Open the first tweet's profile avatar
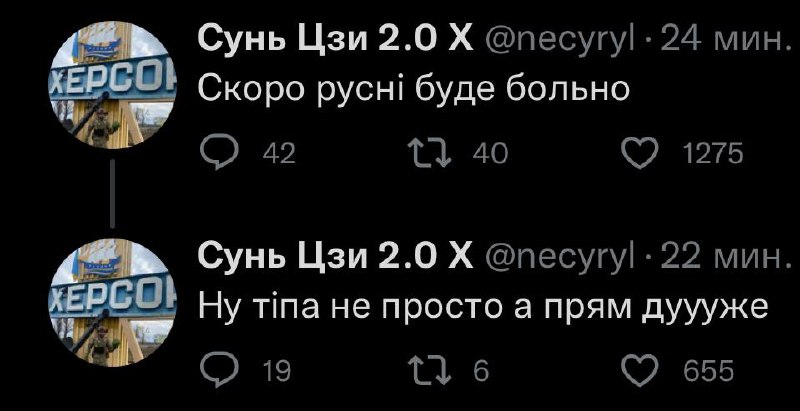Image resolution: width=800 pixels, height=411 pixels. tap(111, 85)
